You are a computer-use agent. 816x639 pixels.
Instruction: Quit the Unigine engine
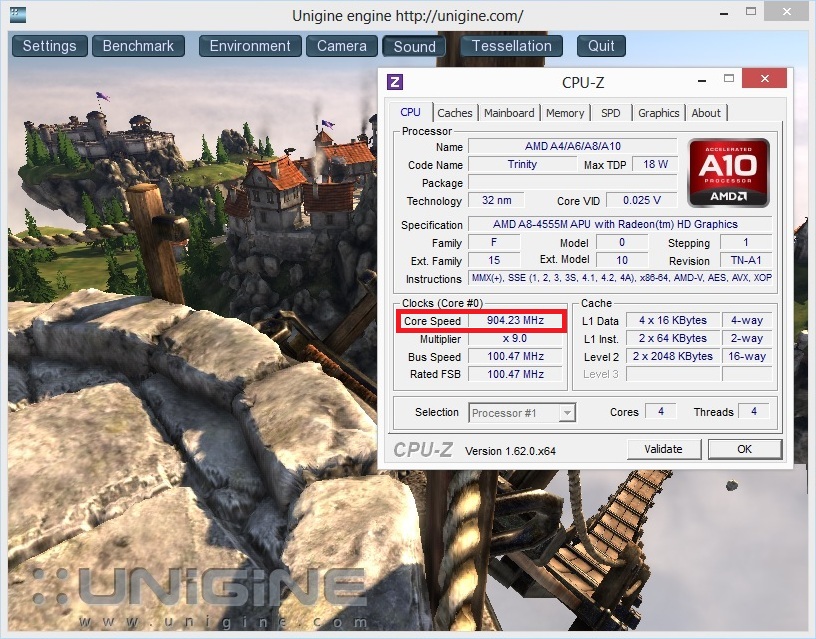click(601, 46)
